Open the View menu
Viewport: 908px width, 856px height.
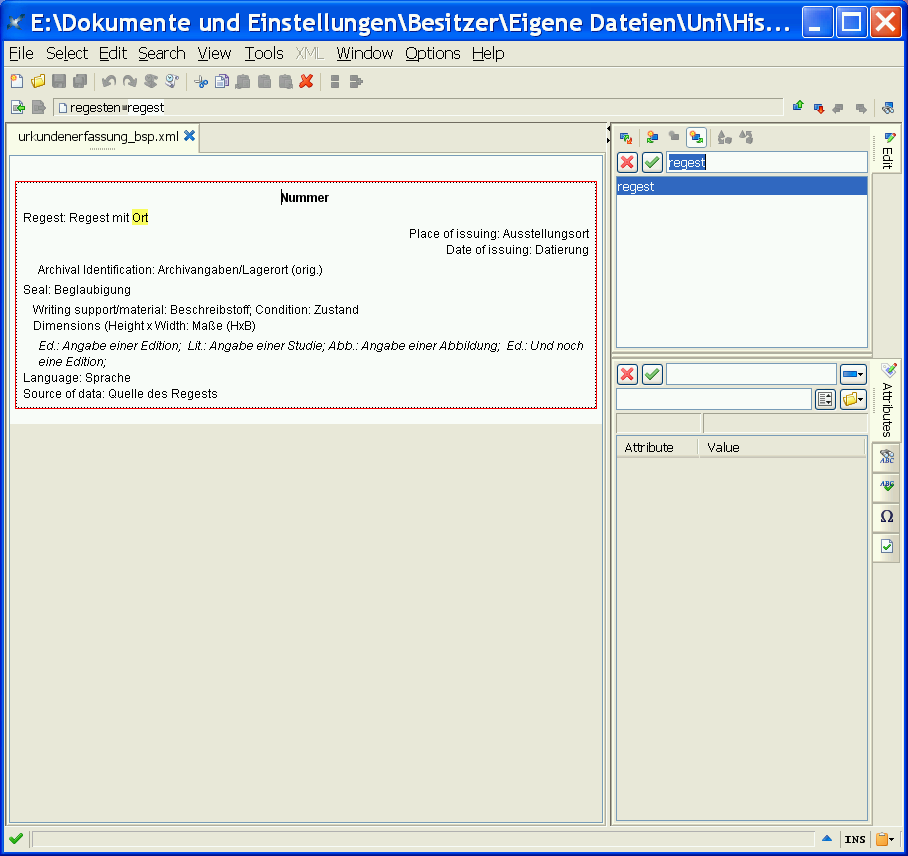click(214, 54)
